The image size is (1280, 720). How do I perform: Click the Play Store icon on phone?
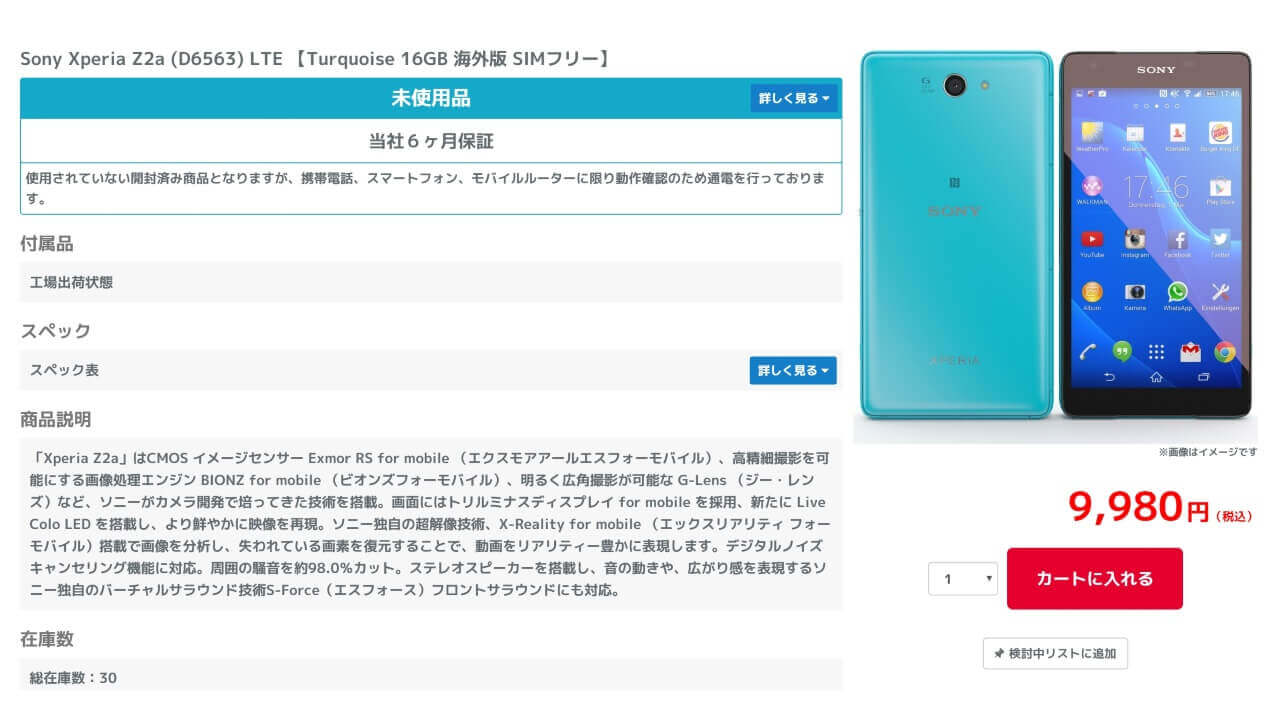[x=1220, y=186]
